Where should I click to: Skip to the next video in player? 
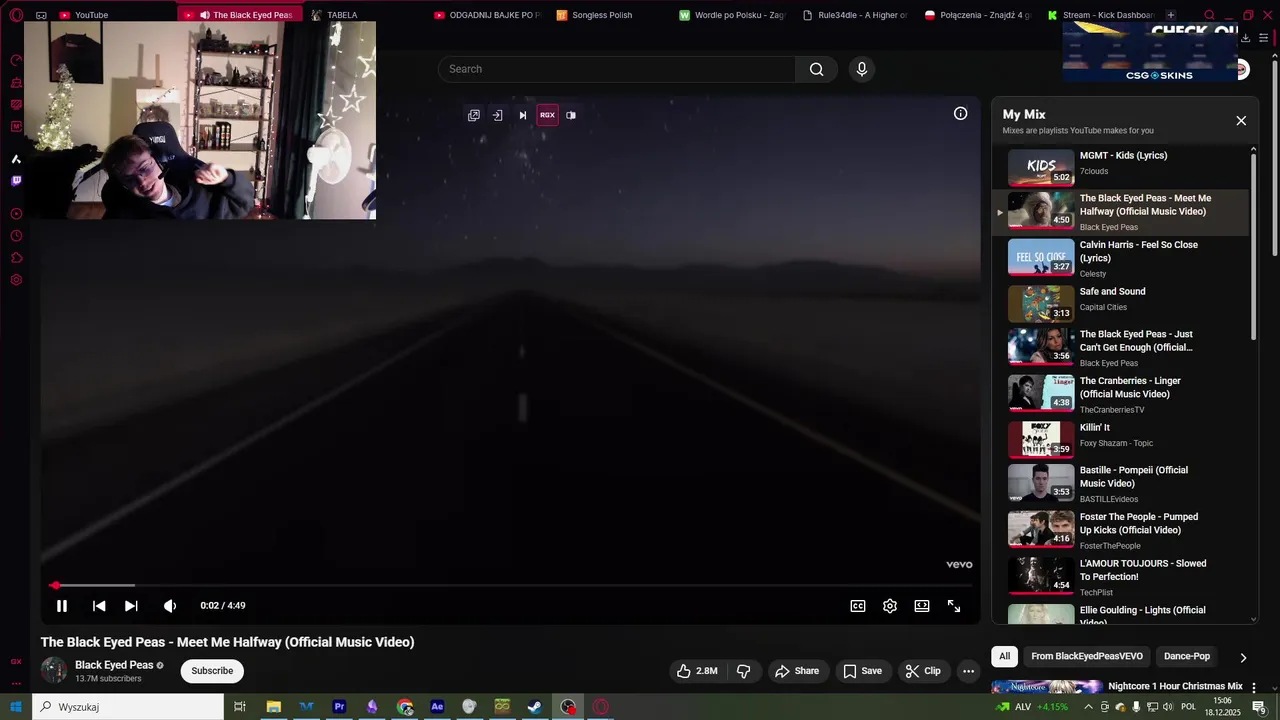click(x=131, y=606)
